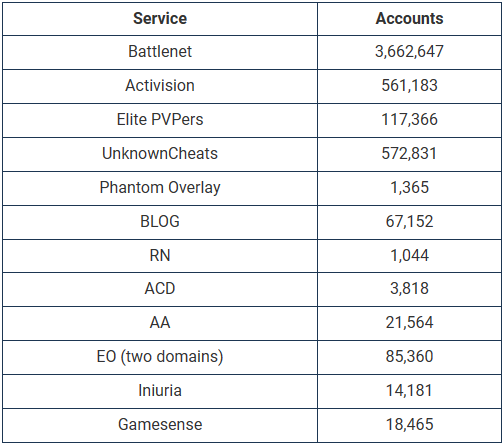This screenshot has width=504, height=446.
Task: Click the 85,360 accounts value
Action: click(409, 356)
